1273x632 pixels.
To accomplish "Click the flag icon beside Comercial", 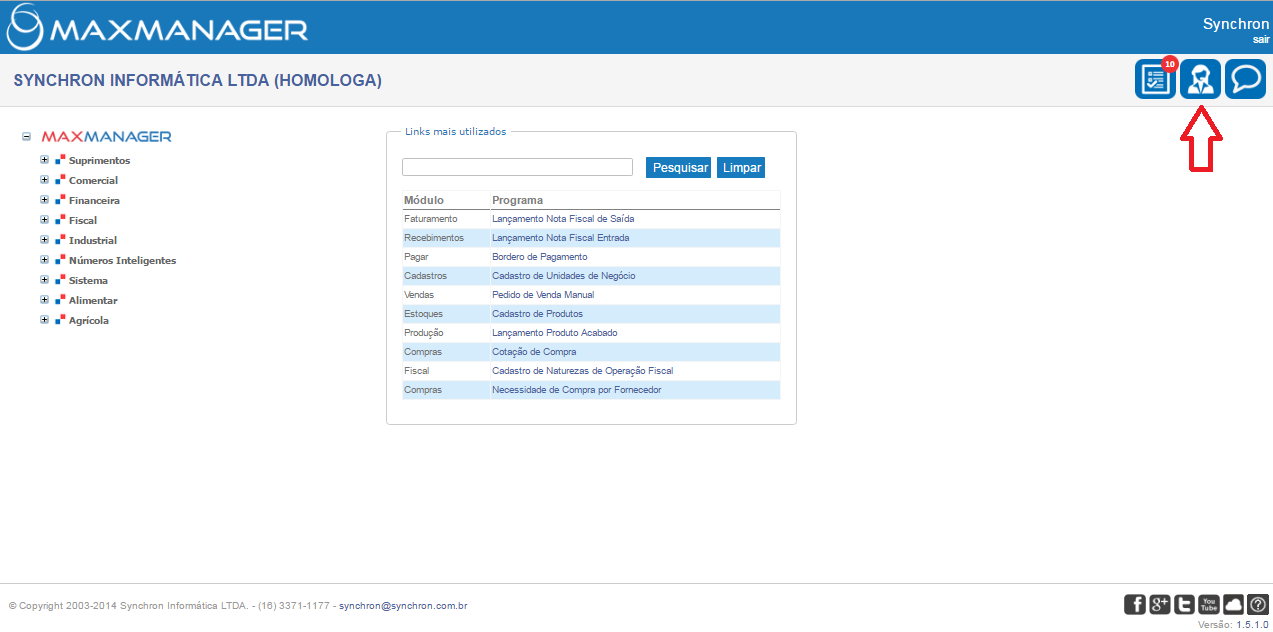I will tap(60, 180).
